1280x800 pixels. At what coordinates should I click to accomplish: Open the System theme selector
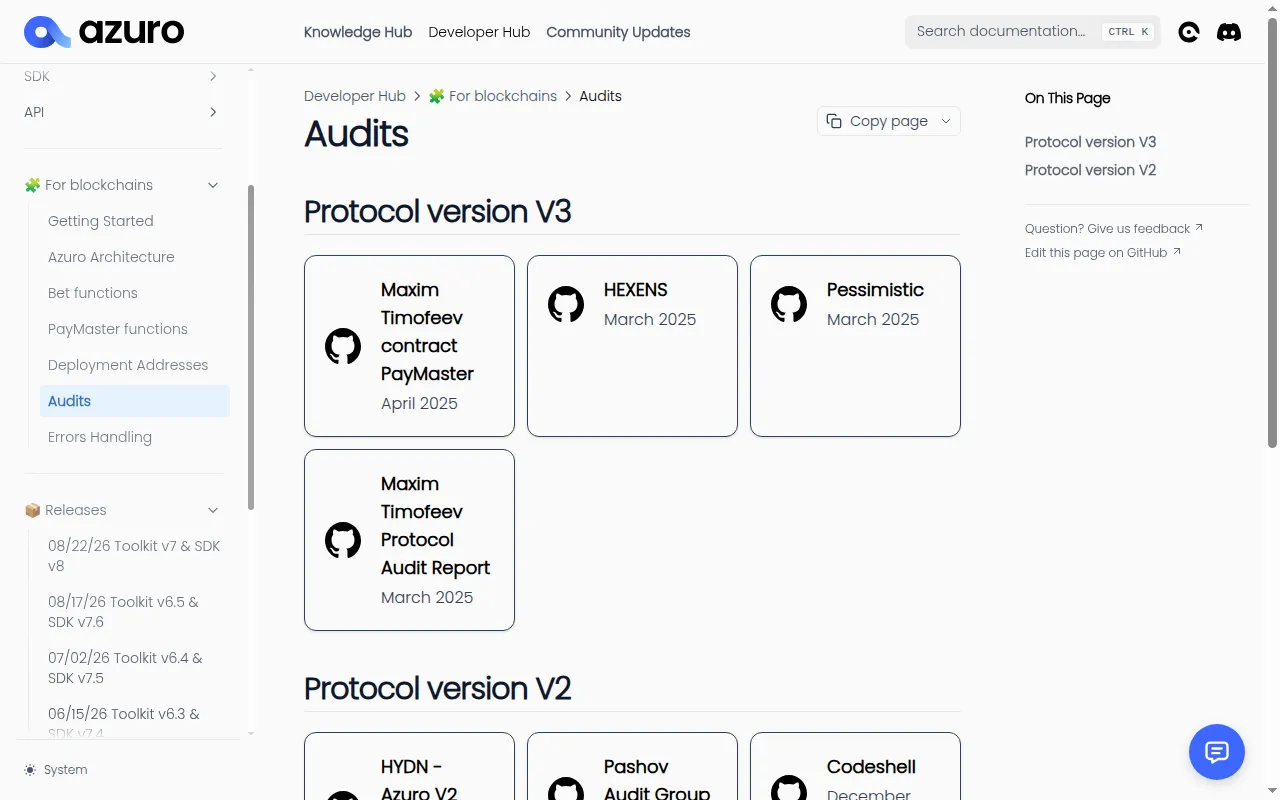[56, 770]
